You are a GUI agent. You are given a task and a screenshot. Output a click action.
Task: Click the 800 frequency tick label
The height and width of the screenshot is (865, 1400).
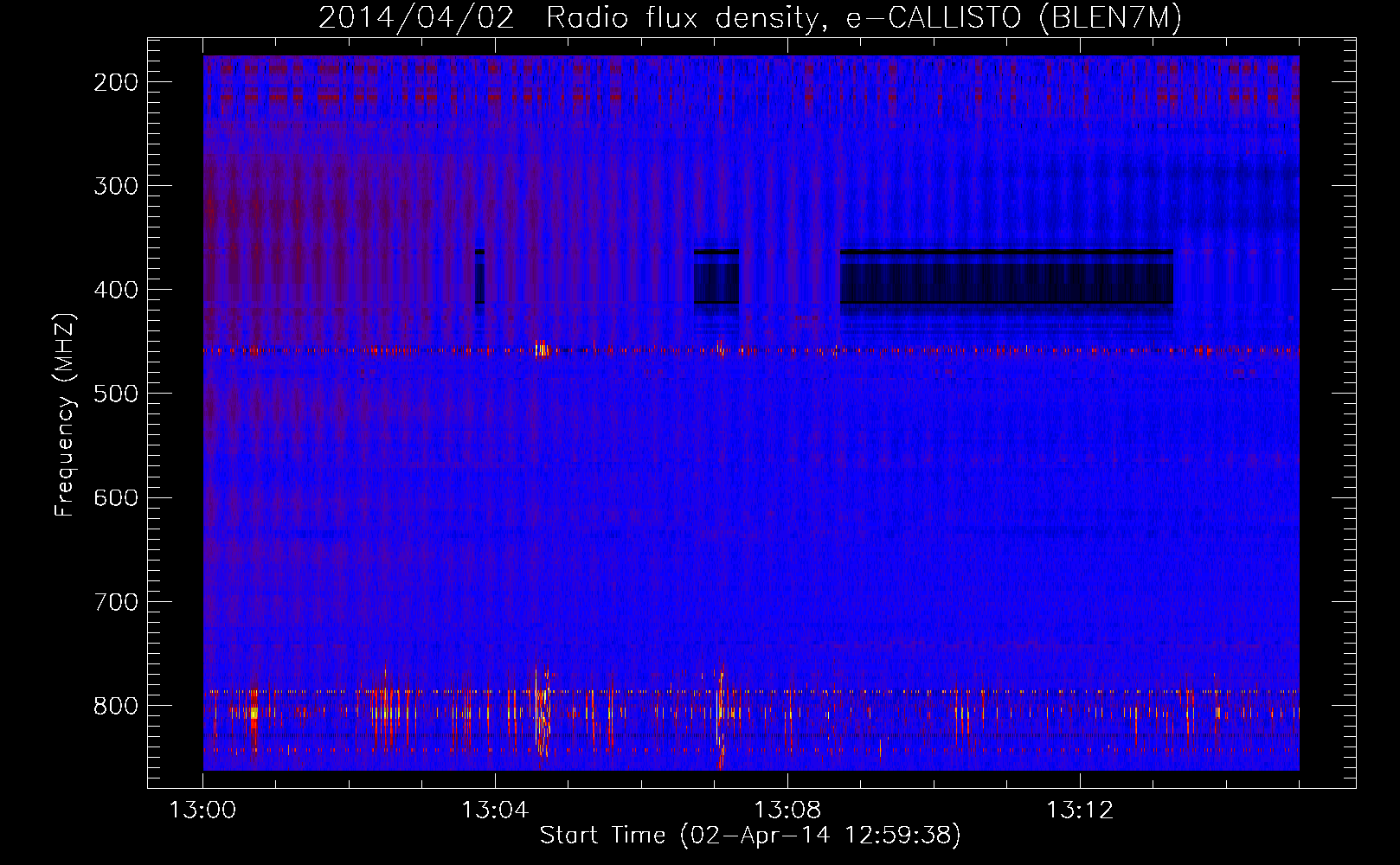(x=116, y=705)
